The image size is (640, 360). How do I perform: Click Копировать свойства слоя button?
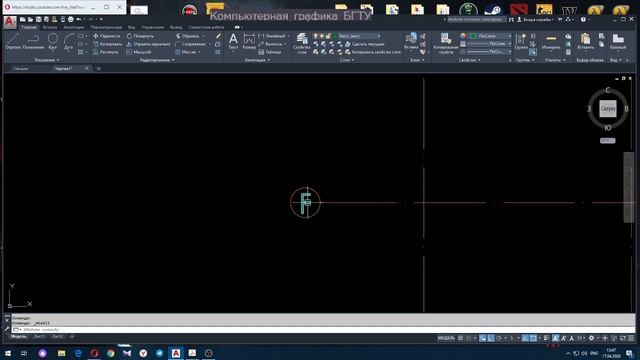click(x=373, y=52)
